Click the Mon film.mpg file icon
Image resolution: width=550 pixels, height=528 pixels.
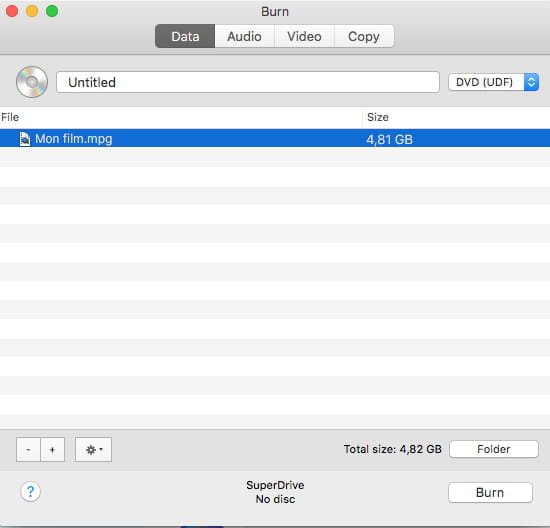point(25,139)
